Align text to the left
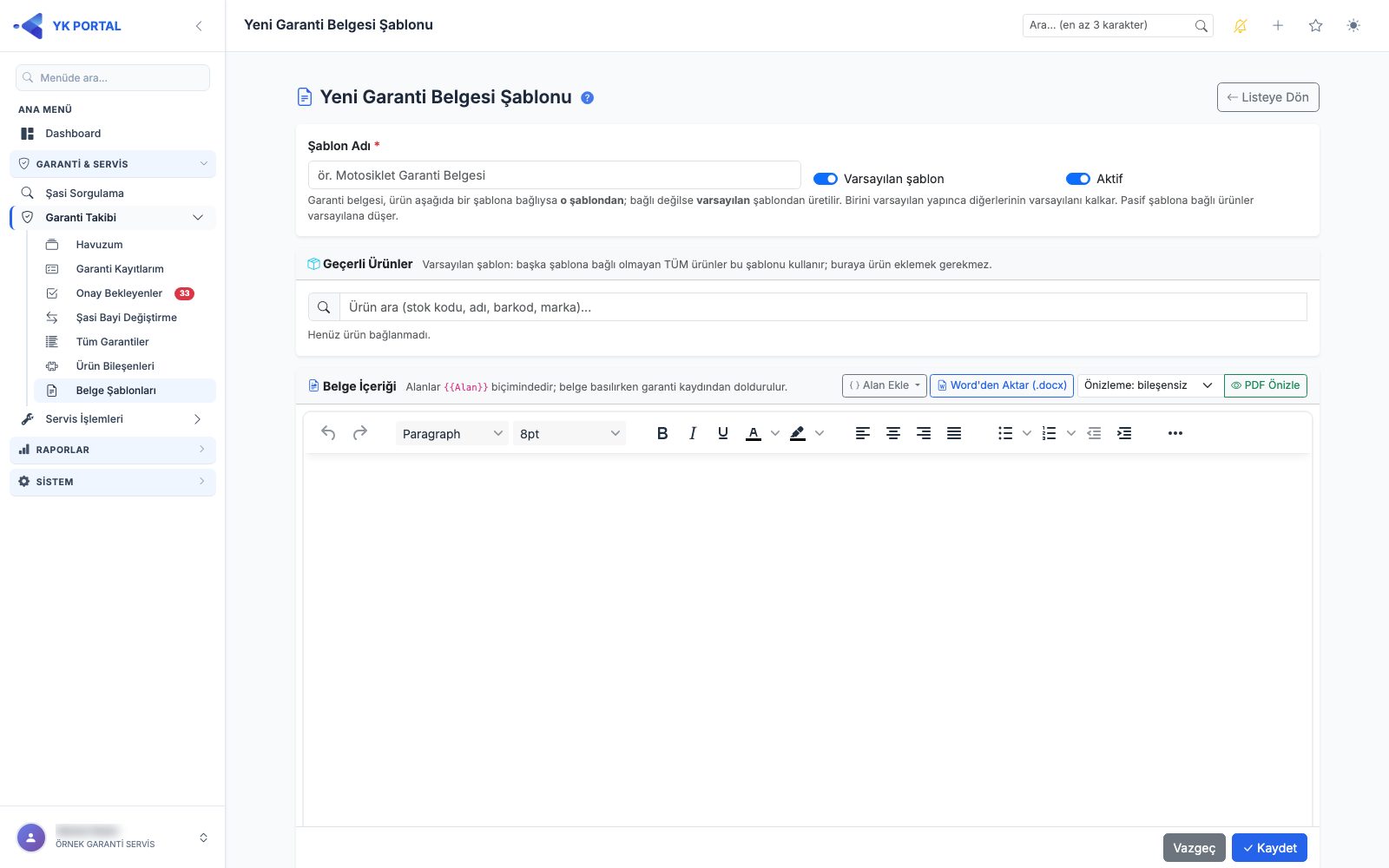The image size is (1389, 868). coord(863,433)
